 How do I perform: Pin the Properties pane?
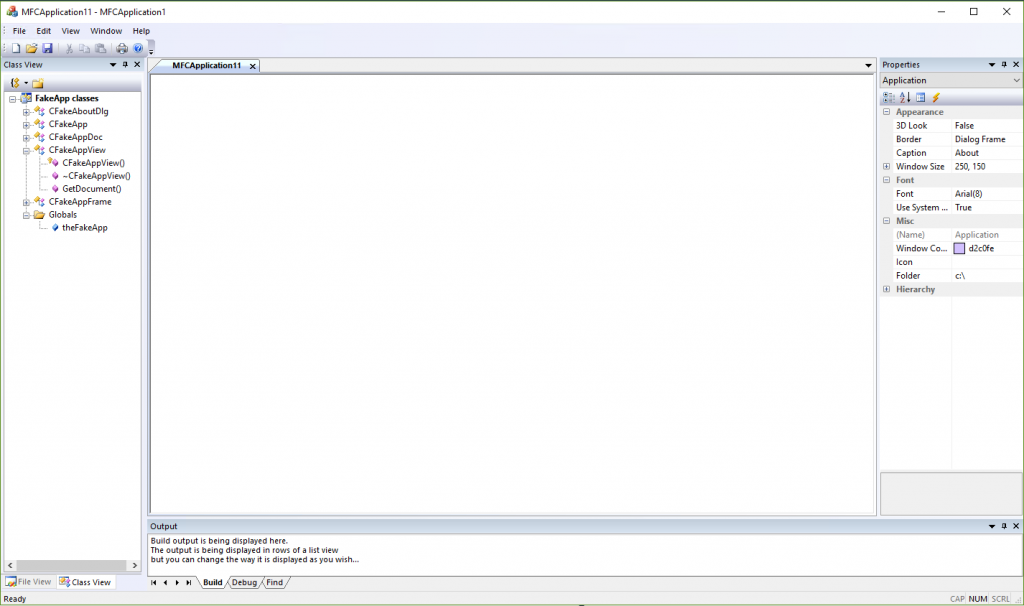(1004, 65)
